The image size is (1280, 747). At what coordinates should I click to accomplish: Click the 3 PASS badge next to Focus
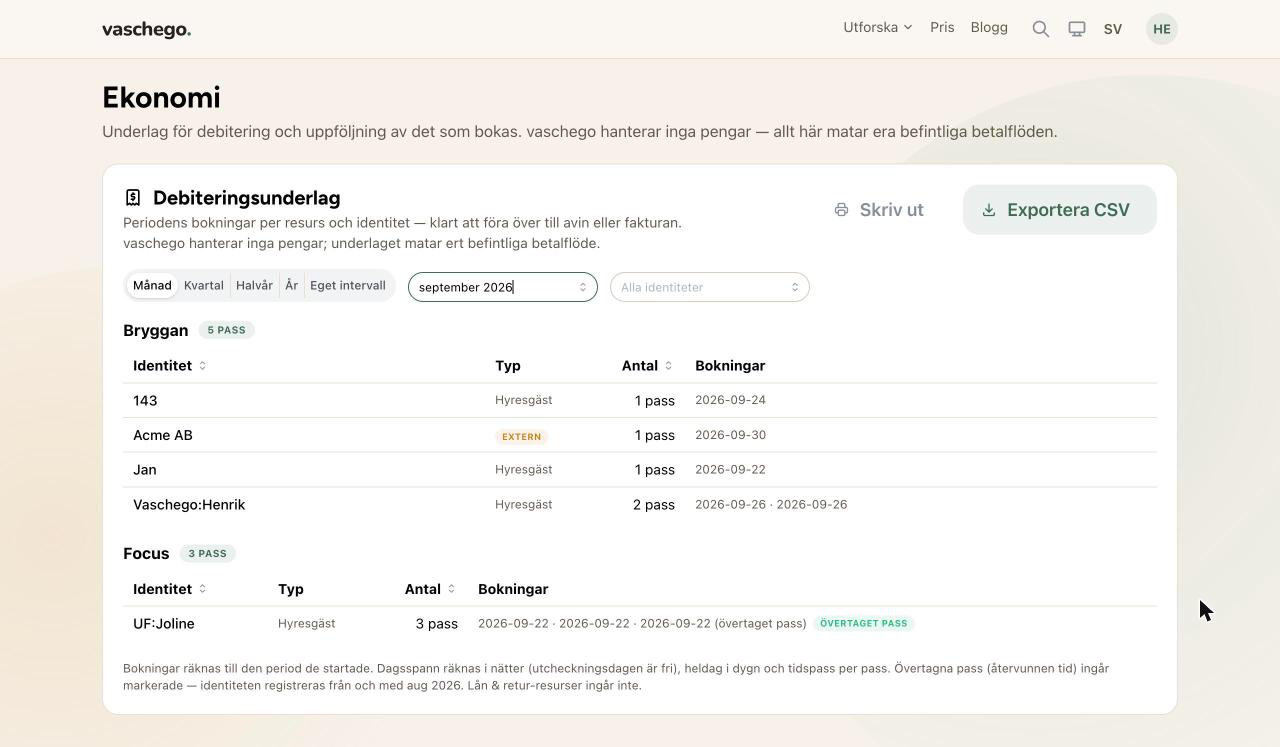208,553
